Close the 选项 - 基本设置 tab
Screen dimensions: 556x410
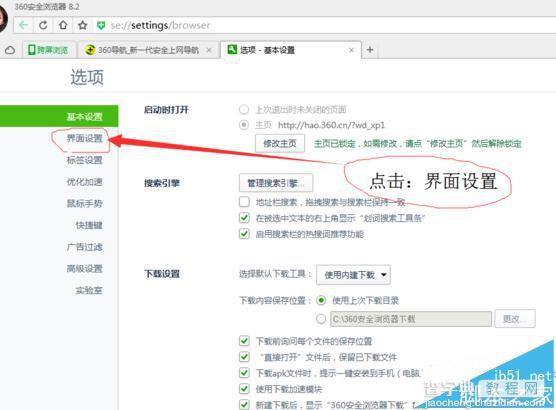tap(351, 50)
